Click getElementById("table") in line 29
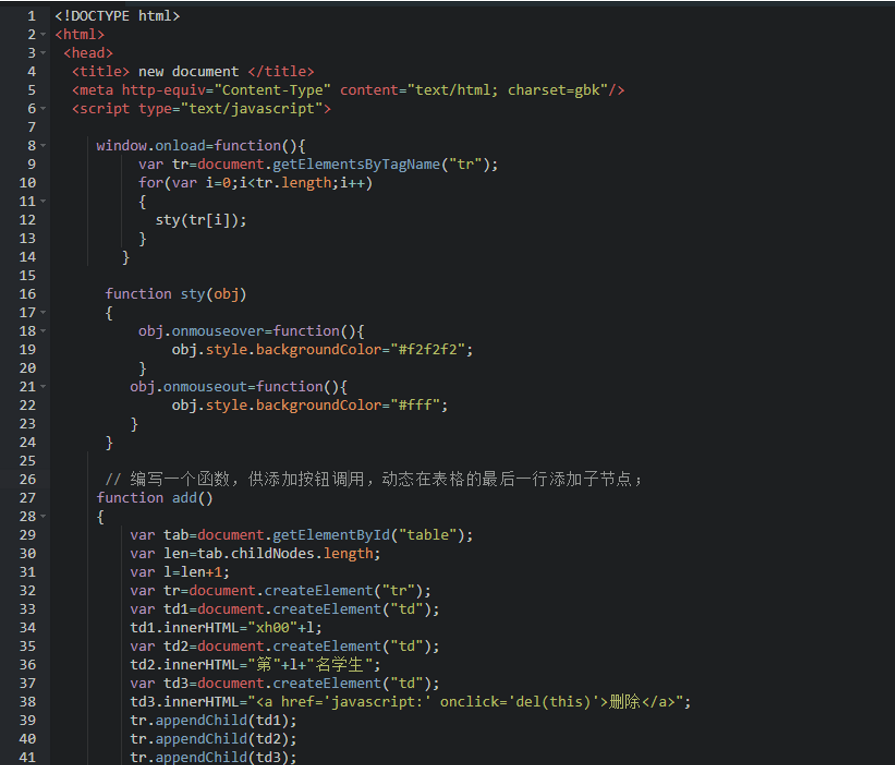The width and height of the screenshot is (895, 765). point(369,535)
